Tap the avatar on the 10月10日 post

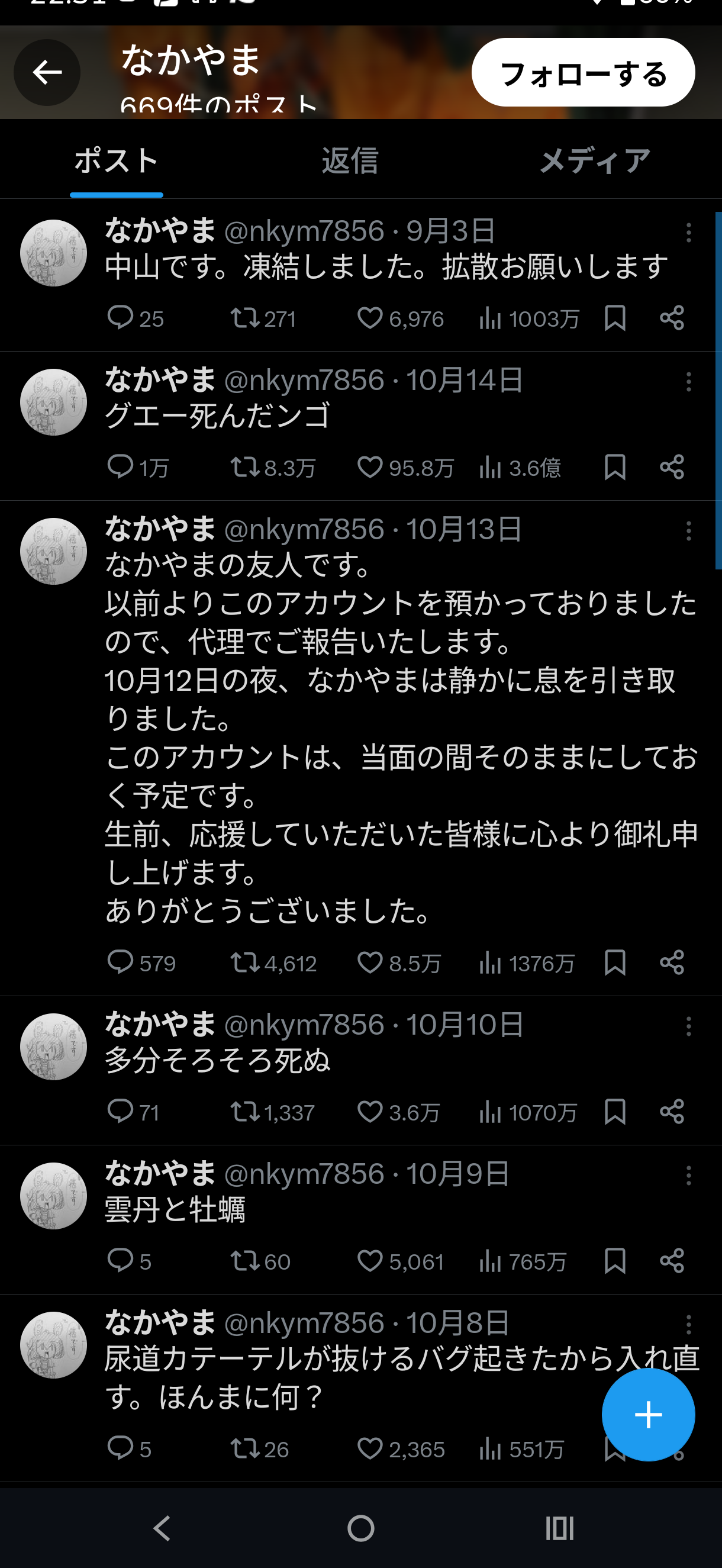(x=54, y=1047)
